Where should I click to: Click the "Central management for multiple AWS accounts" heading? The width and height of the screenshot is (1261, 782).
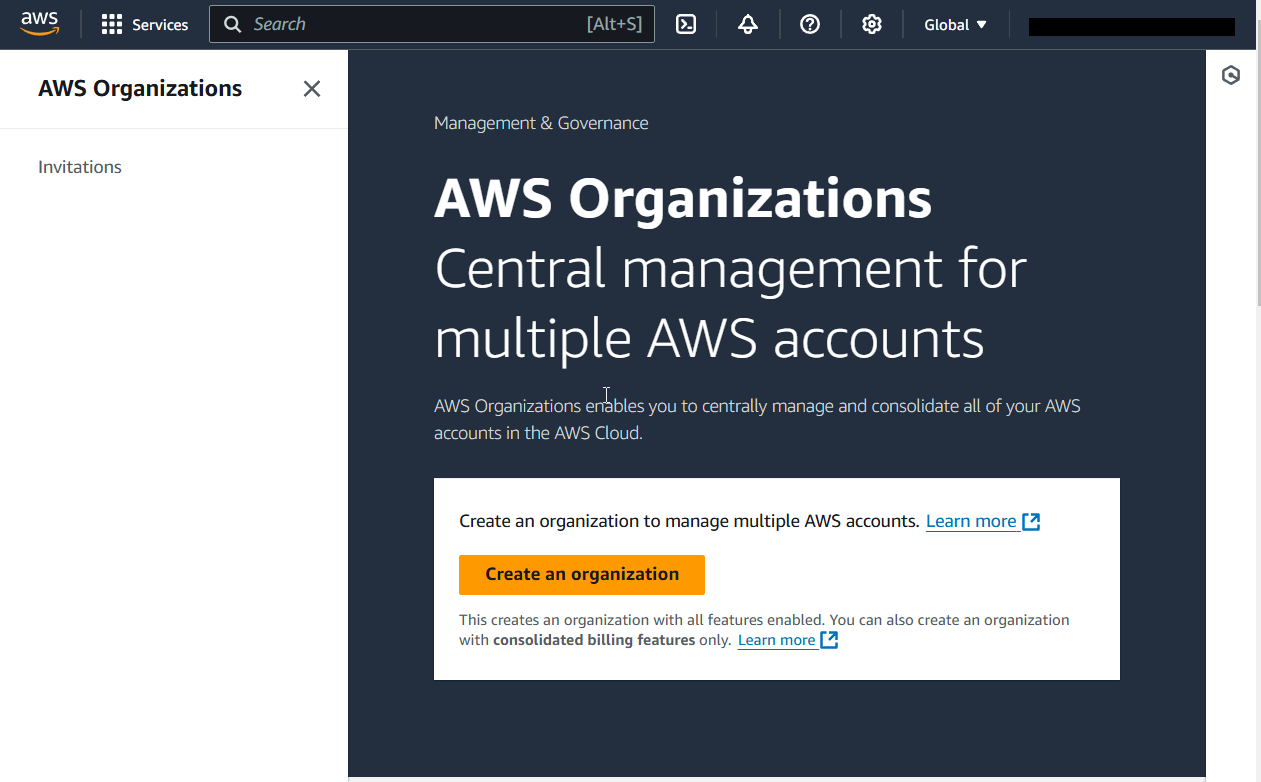tap(731, 304)
